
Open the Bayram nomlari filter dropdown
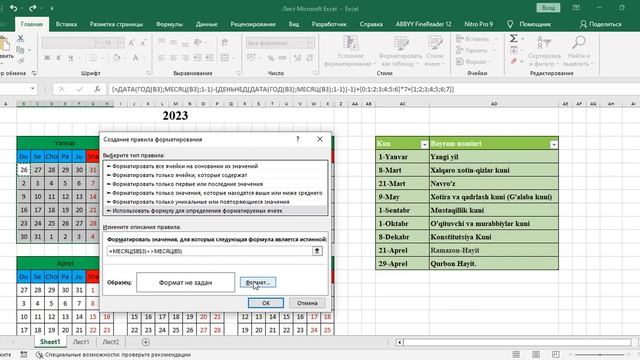click(x=553, y=144)
